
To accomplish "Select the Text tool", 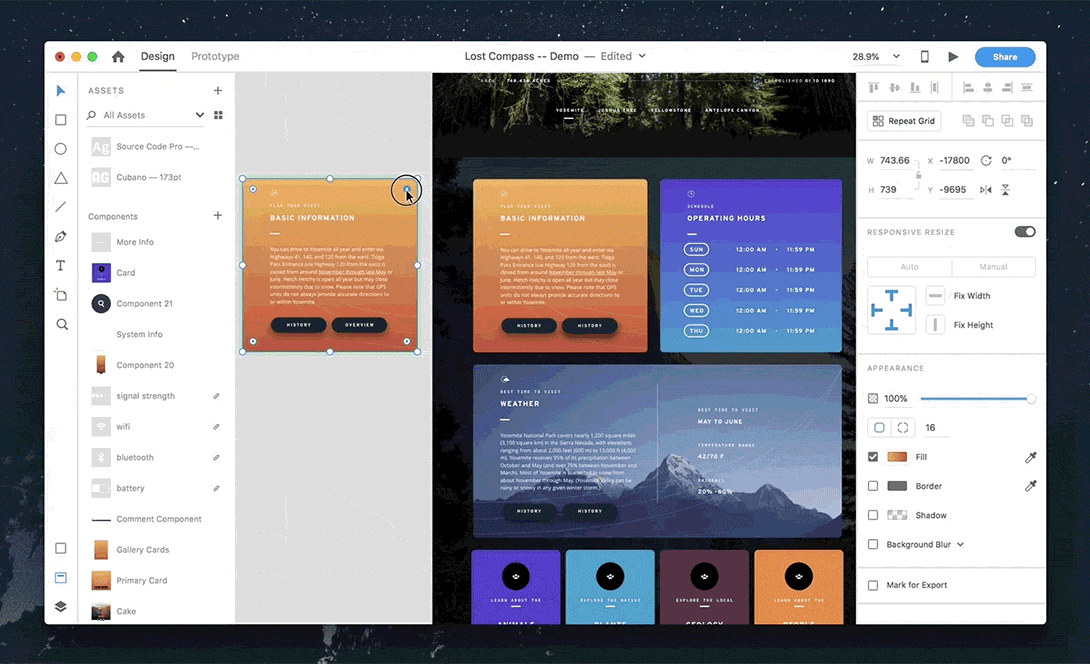I will coord(60,266).
